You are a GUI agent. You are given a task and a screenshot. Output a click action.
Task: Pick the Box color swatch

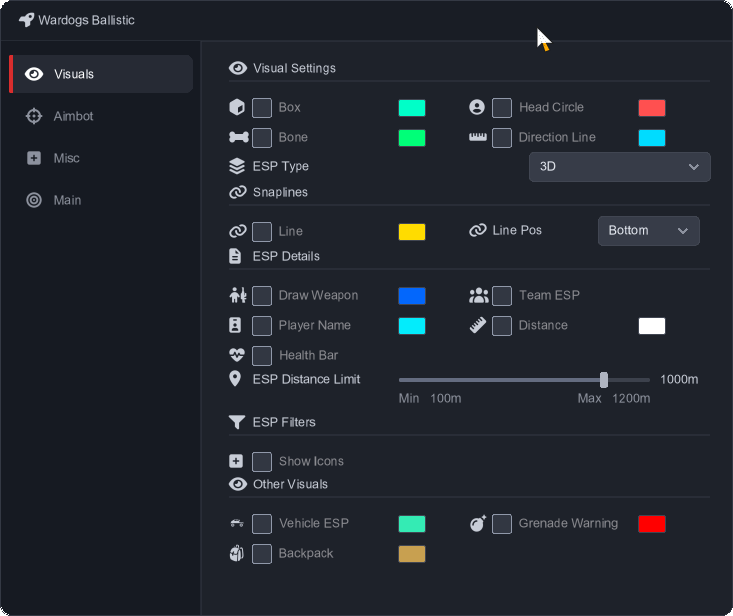[x=412, y=108]
